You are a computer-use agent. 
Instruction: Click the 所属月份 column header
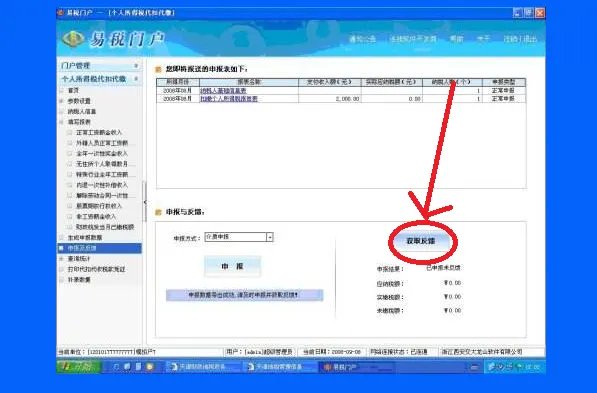tap(177, 82)
